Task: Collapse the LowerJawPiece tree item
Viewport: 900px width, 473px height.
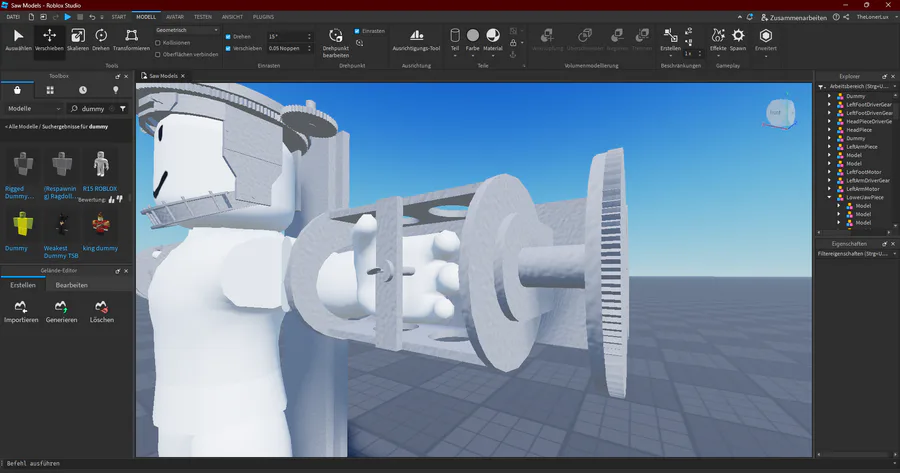Action: click(829, 197)
